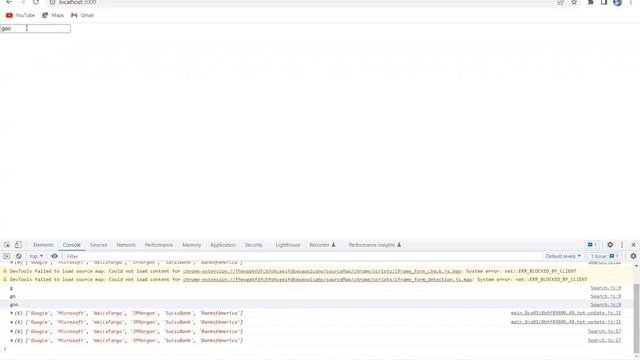Viewport: 640px width, 360px height.
Task: Open the iframe_form_check.js.map extension link
Action: pyautogui.click(x=322, y=271)
